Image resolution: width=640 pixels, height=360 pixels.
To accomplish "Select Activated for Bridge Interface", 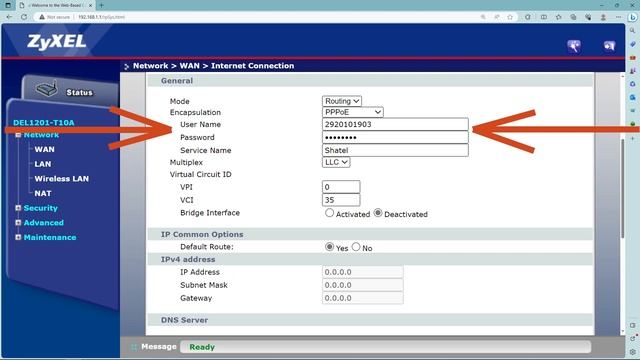I will pyautogui.click(x=329, y=213).
